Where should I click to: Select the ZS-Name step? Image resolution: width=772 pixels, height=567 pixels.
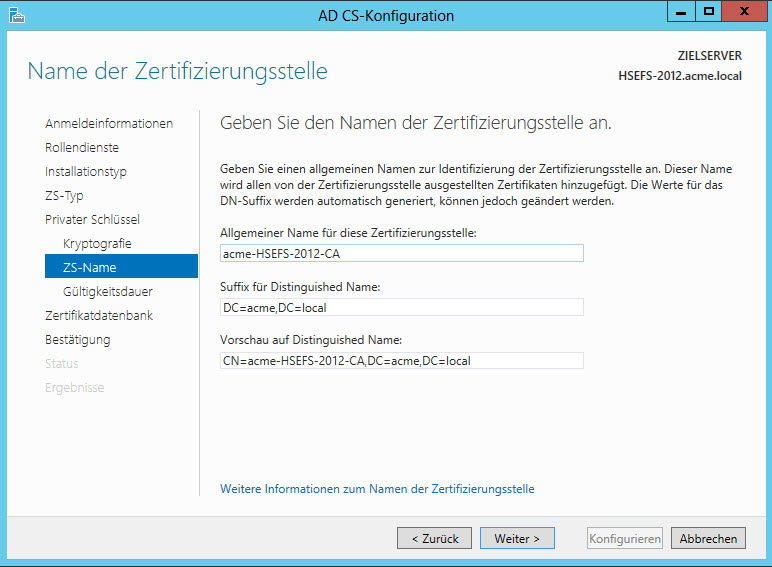[x=121, y=266]
